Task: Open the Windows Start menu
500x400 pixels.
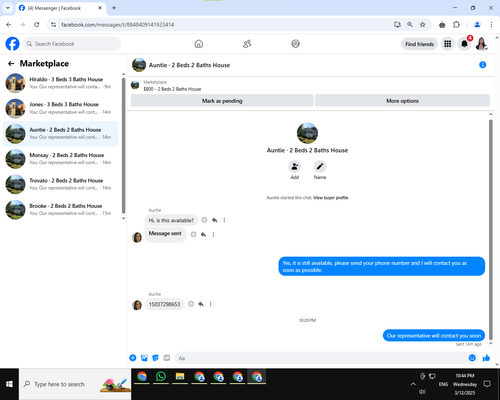Action: 9,384
